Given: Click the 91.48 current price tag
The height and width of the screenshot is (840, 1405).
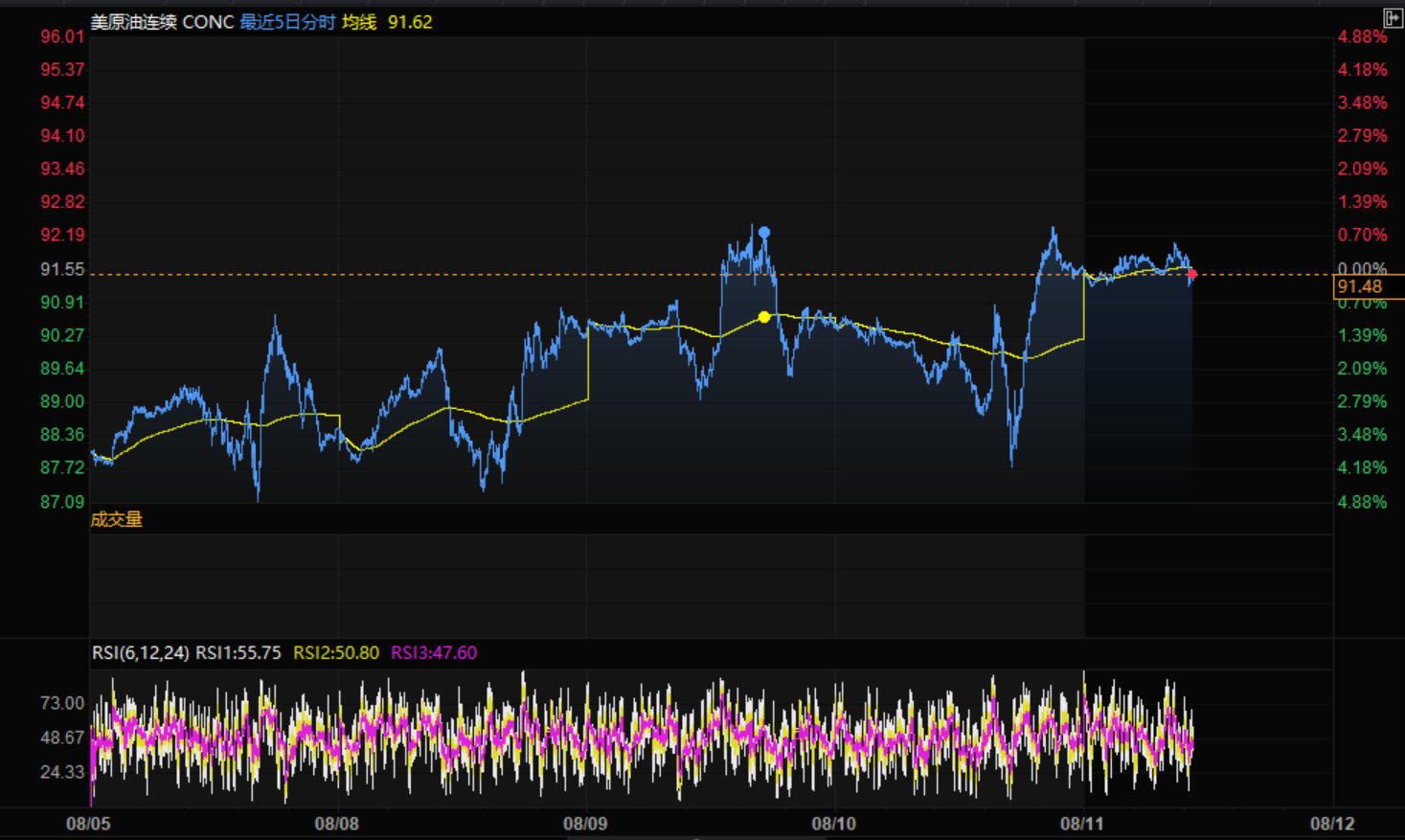Looking at the screenshot, I should click(1360, 286).
